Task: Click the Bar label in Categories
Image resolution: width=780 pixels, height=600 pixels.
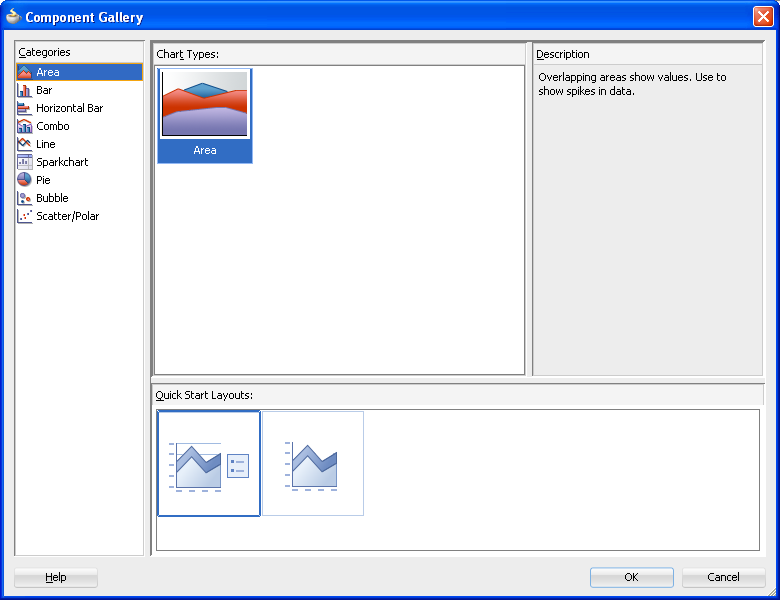Action: [x=44, y=90]
